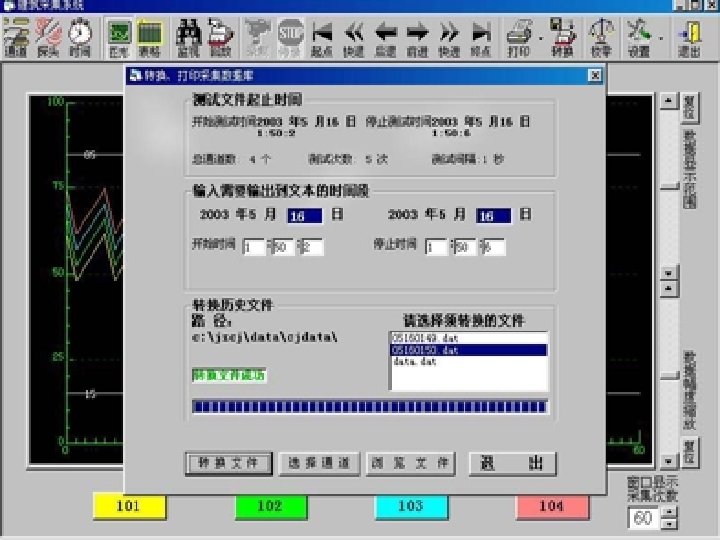The image size is (720, 540).
Task: Select highlighted .dat file ending 50
Action: point(469,350)
